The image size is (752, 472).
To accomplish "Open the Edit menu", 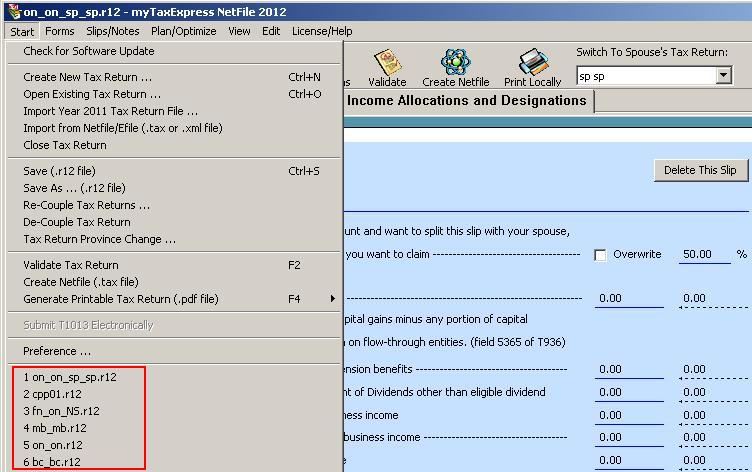I will click(271, 31).
